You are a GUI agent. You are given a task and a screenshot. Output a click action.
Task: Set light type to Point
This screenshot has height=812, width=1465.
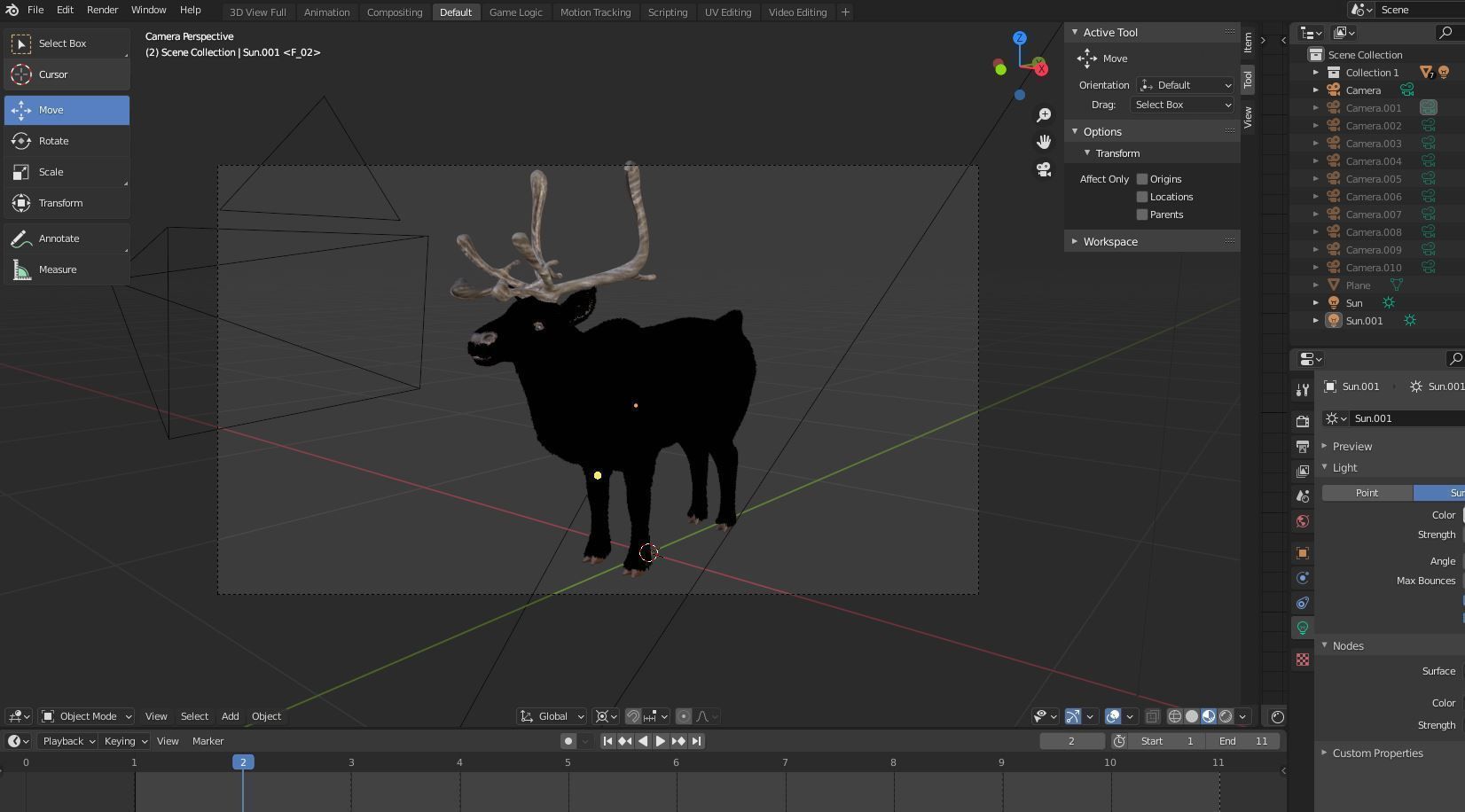pyautogui.click(x=1367, y=493)
